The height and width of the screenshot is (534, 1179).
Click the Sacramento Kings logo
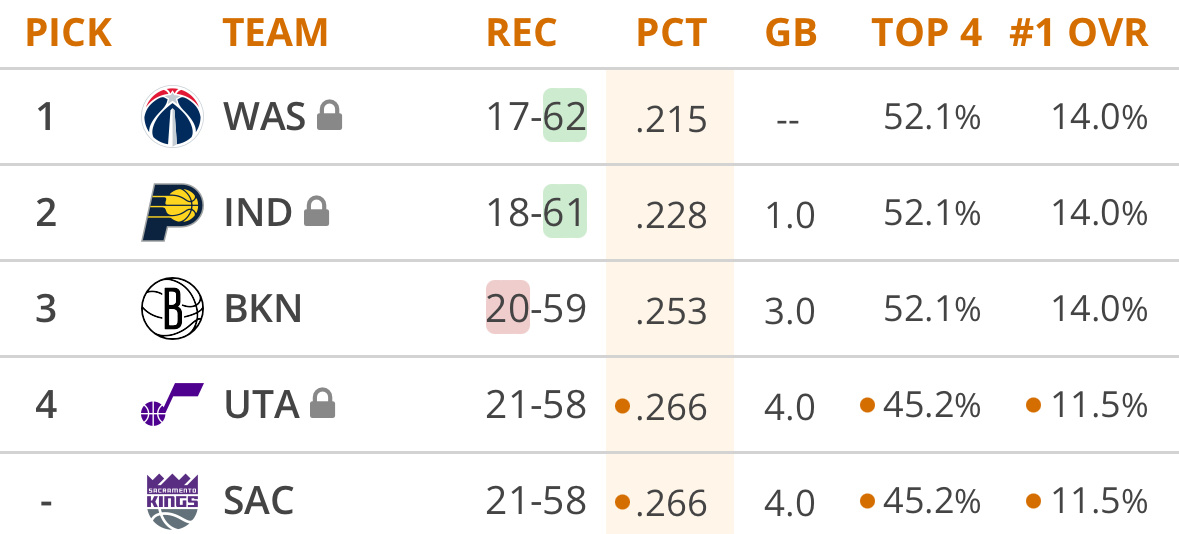point(172,499)
